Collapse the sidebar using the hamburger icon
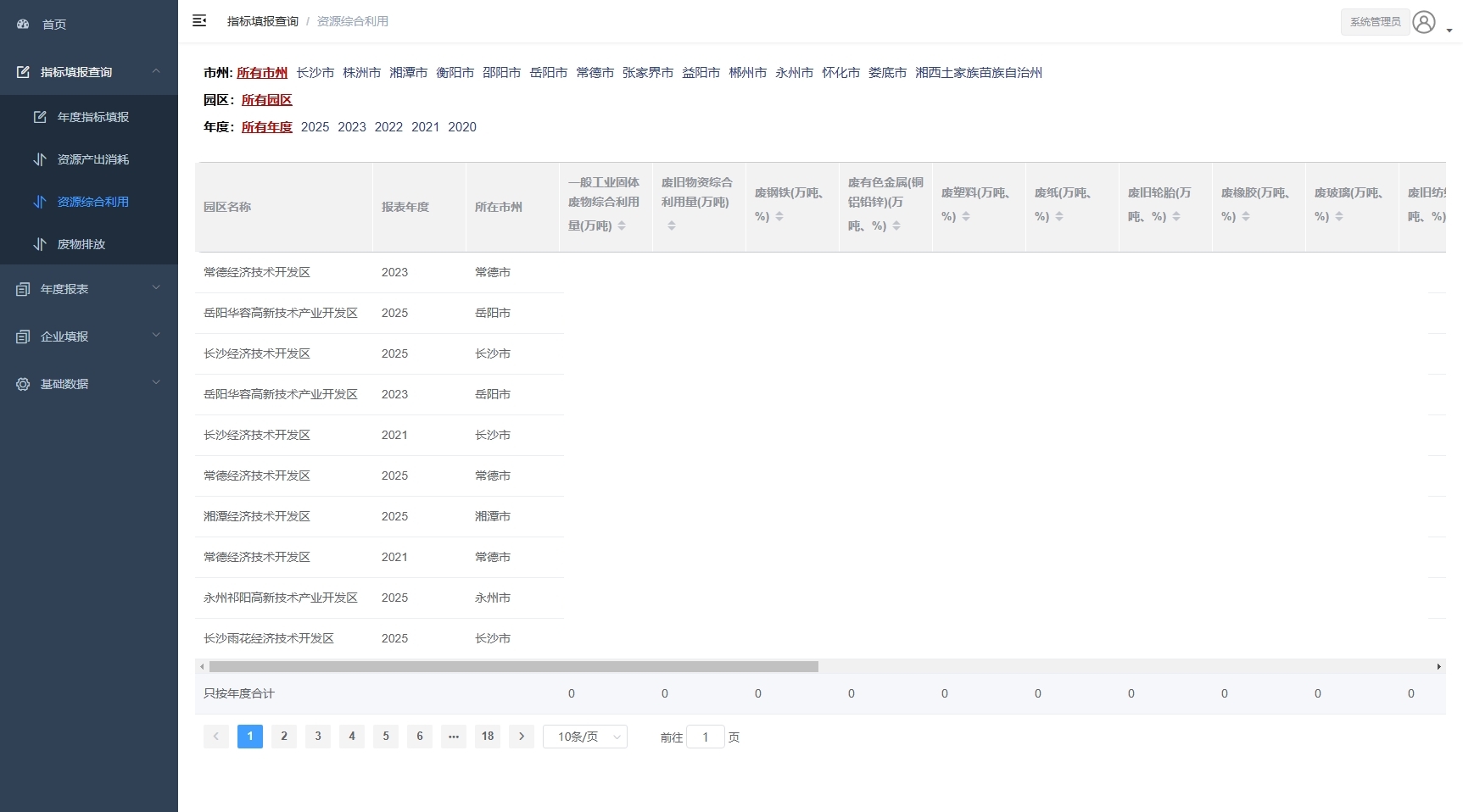This screenshot has height=812, width=1463. tap(199, 20)
